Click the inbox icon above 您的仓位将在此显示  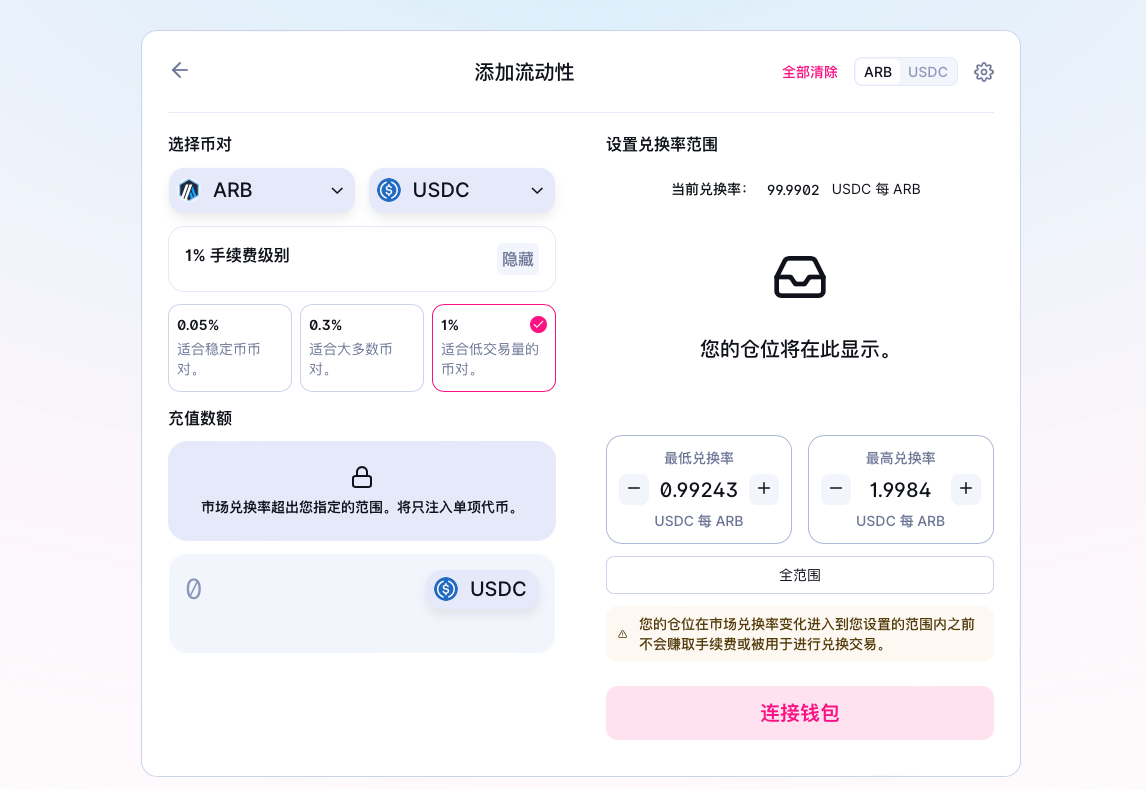coord(799,277)
